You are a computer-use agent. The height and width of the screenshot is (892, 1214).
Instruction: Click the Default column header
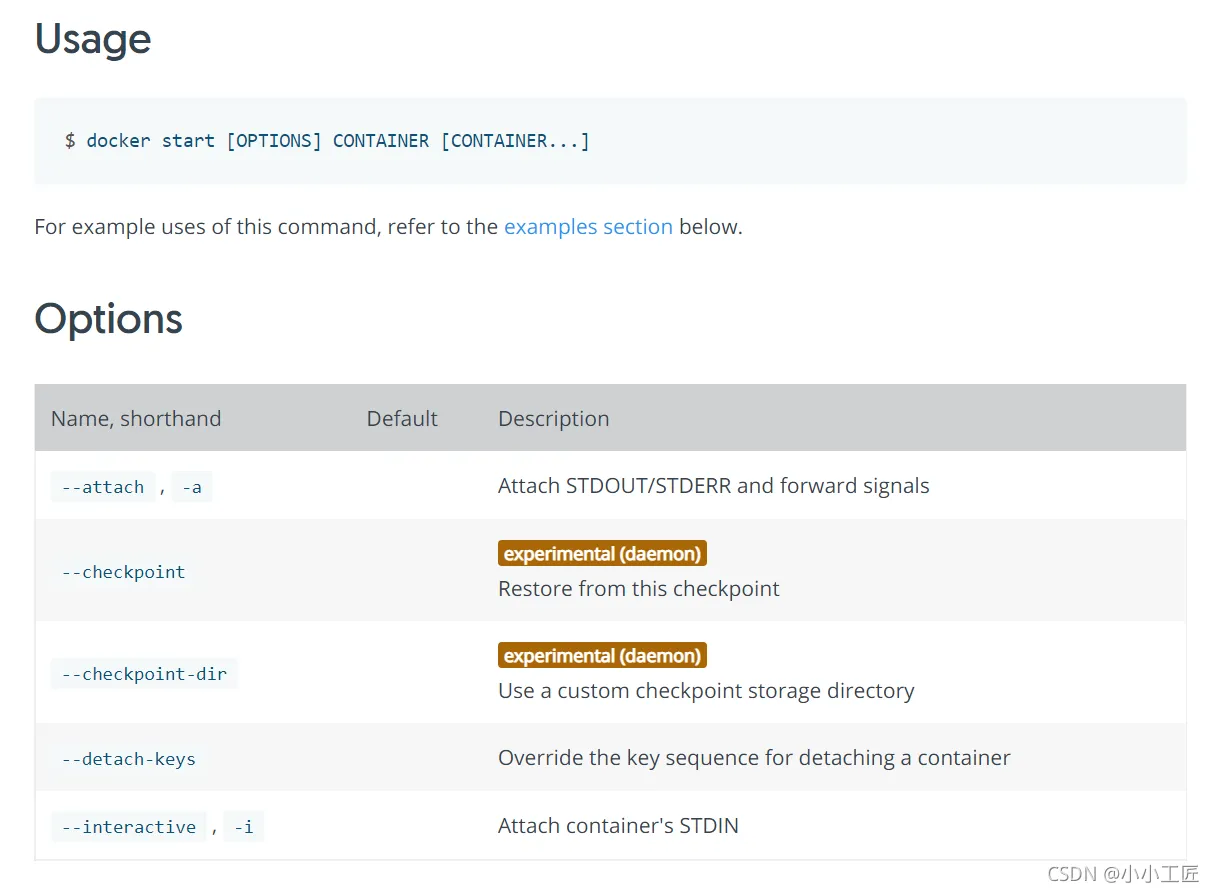(402, 419)
